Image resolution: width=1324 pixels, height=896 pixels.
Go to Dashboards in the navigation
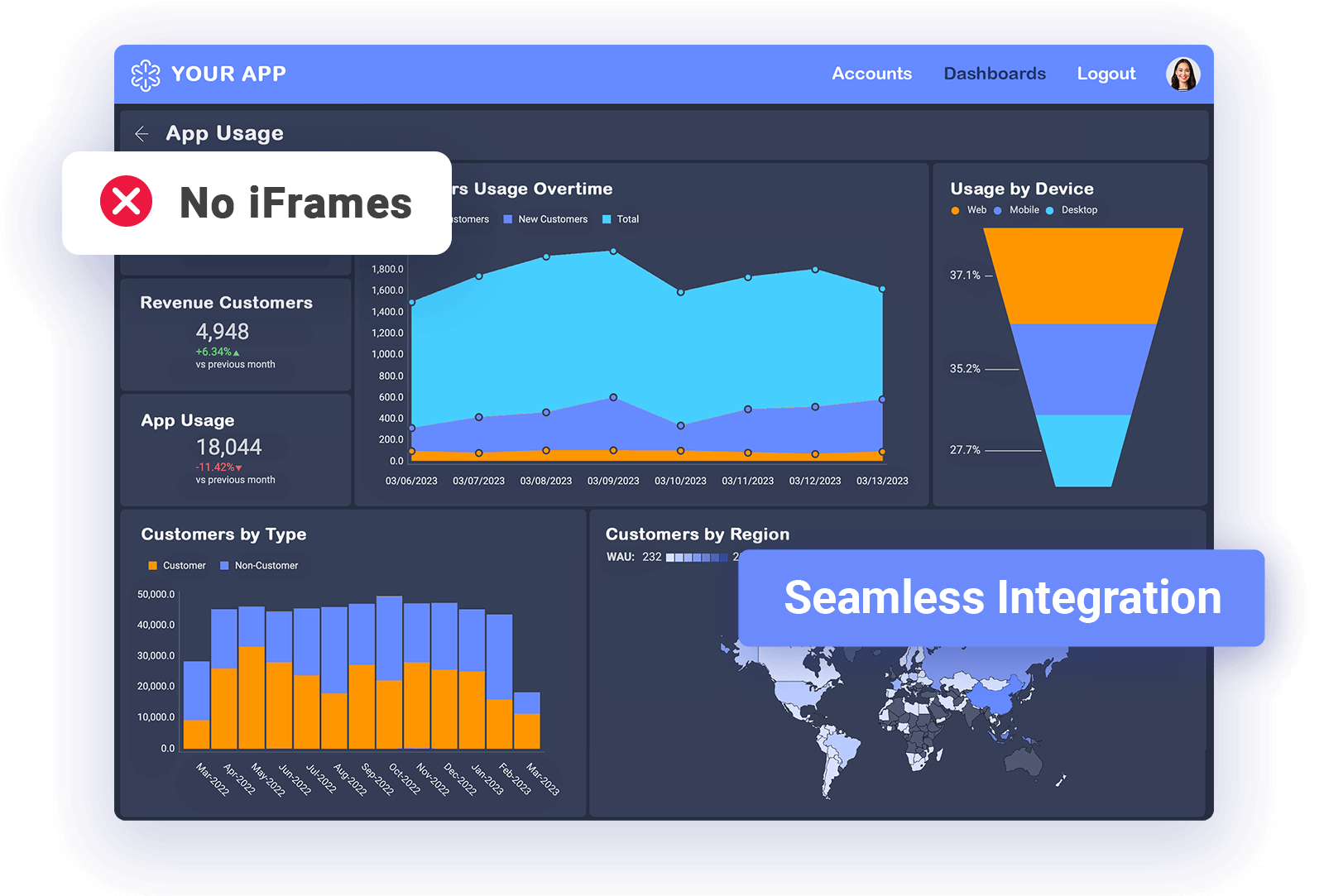[995, 74]
